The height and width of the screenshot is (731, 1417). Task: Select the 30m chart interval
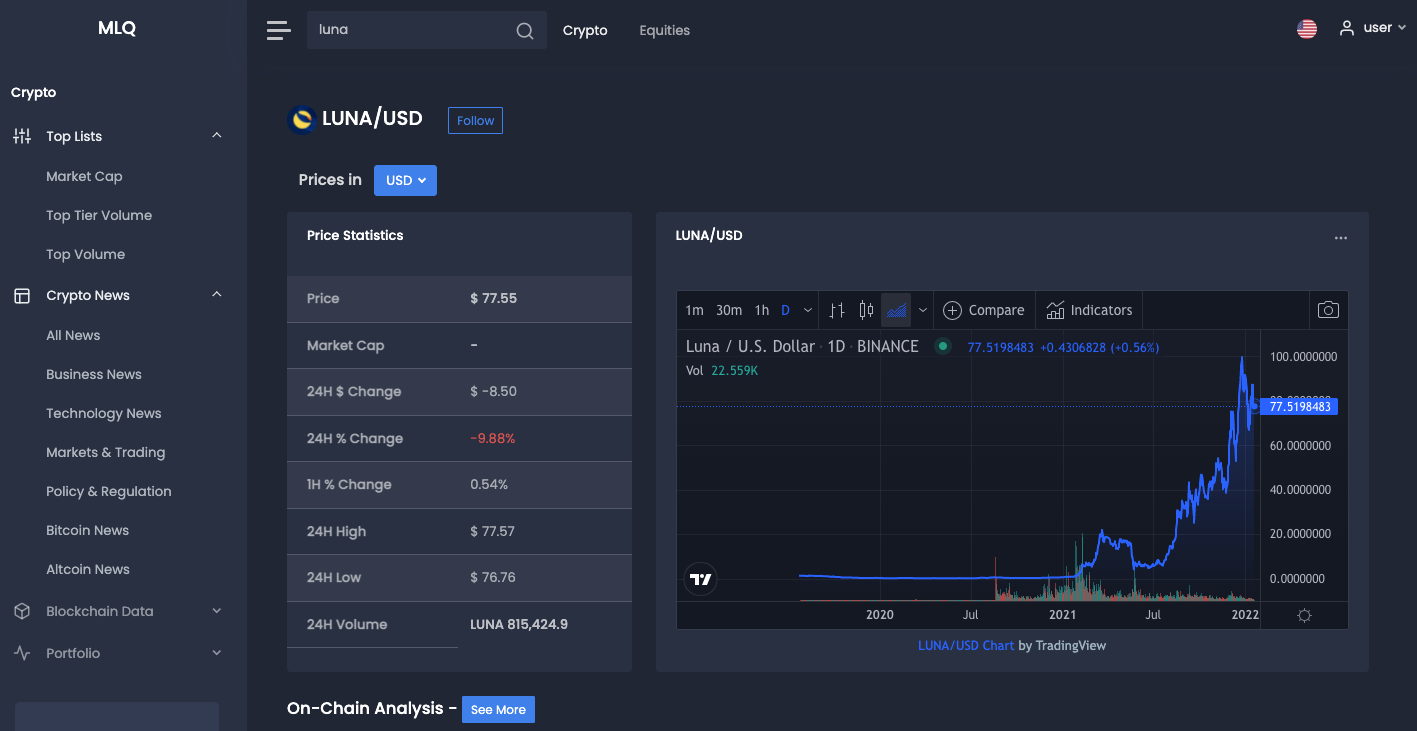729,310
